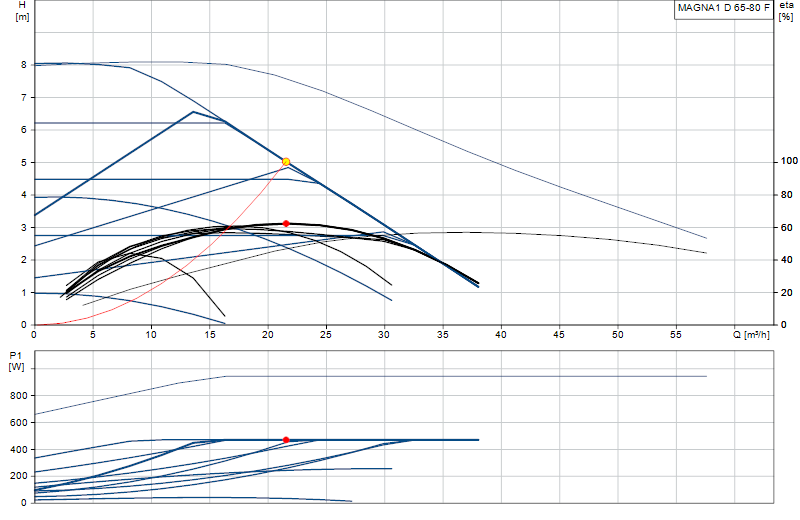The image size is (800, 520).
Task: Click the 35 tick on Q axis
Action: point(442,335)
